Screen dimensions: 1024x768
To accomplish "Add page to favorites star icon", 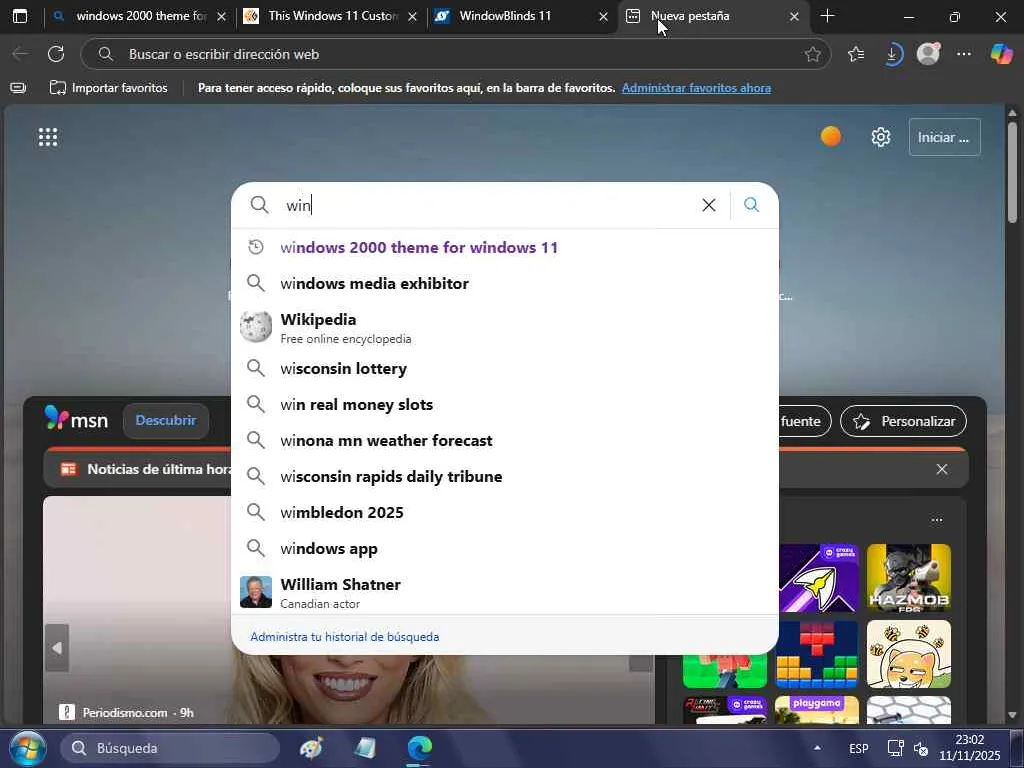I will pos(812,54).
